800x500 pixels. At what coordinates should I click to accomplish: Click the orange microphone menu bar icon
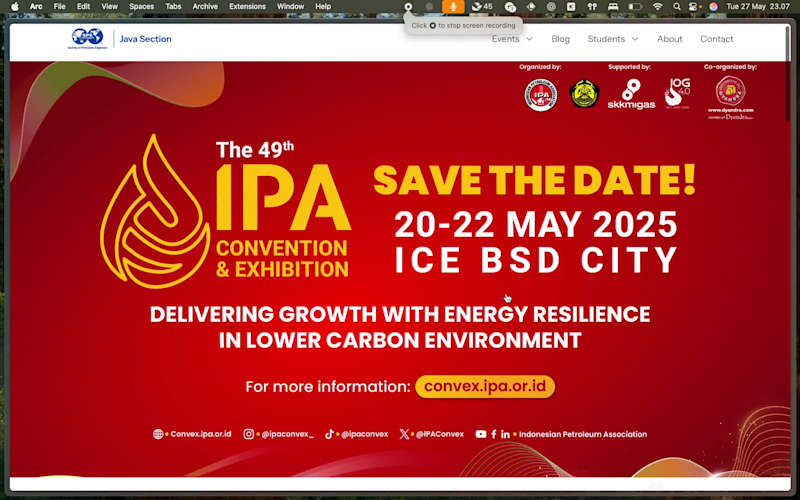pyautogui.click(x=453, y=7)
